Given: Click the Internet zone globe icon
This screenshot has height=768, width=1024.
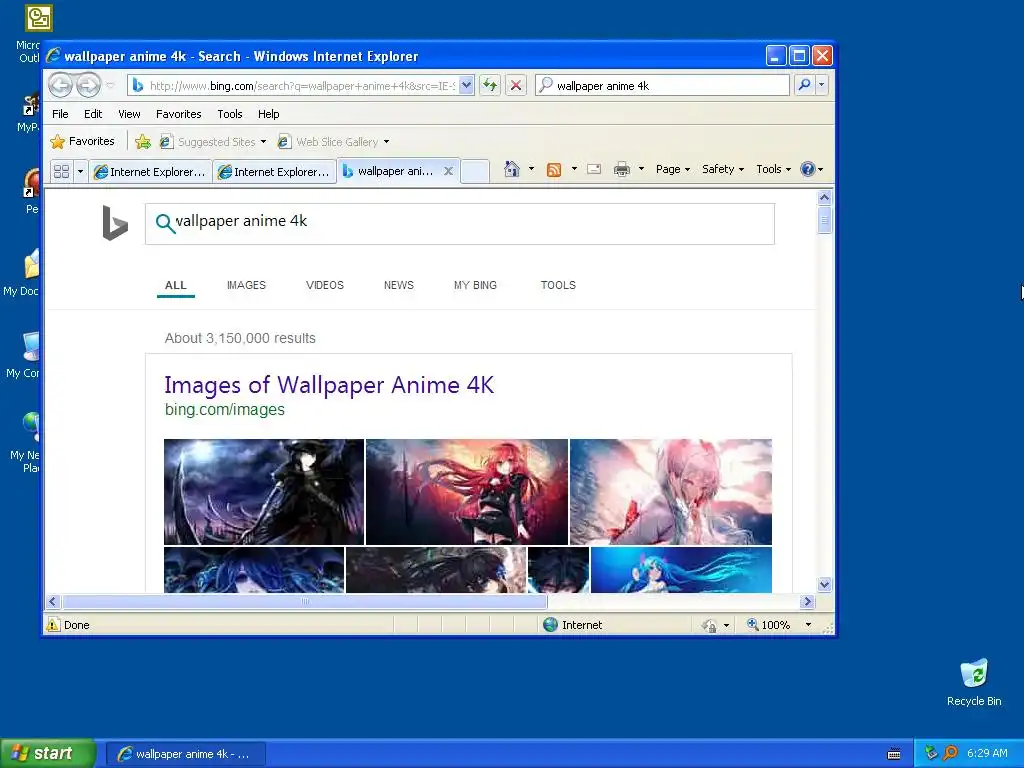Looking at the screenshot, I should [x=551, y=625].
